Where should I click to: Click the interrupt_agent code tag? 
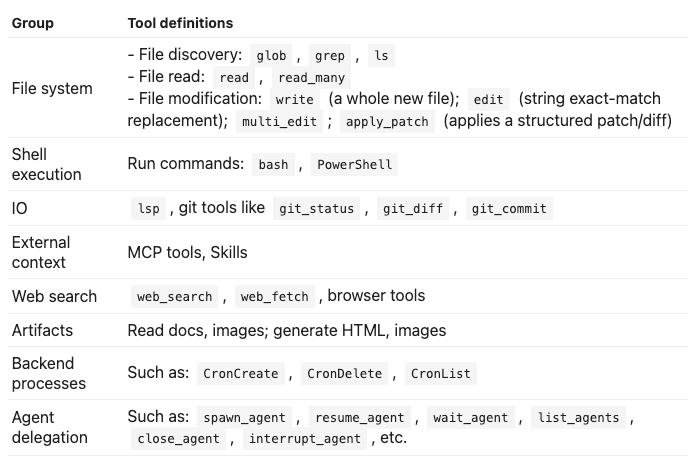(305, 438)
